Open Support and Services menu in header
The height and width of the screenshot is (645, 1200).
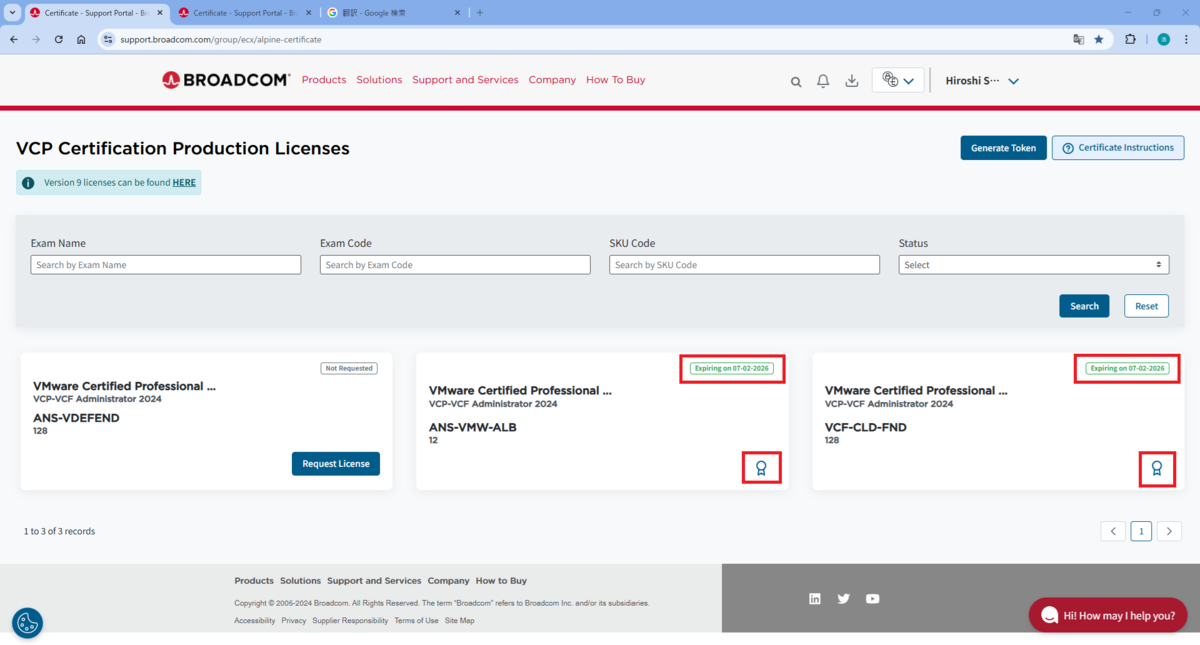tap(465, 80)
